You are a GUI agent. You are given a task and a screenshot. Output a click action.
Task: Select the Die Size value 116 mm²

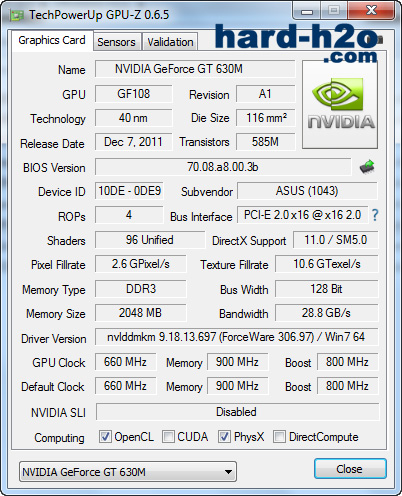click(266, 118)
